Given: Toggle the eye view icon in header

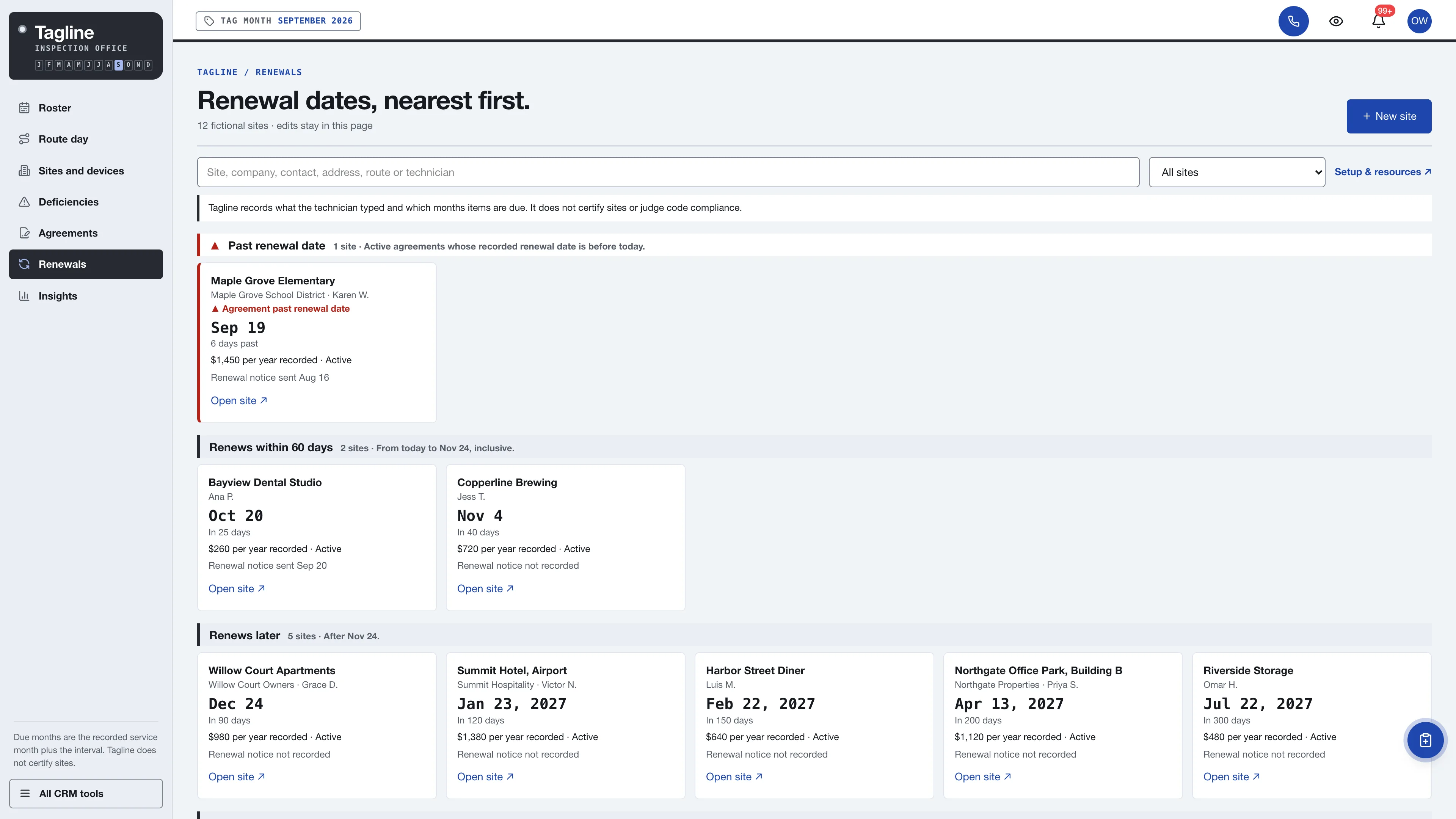Looking at the screenshot, I should 1335,22.
